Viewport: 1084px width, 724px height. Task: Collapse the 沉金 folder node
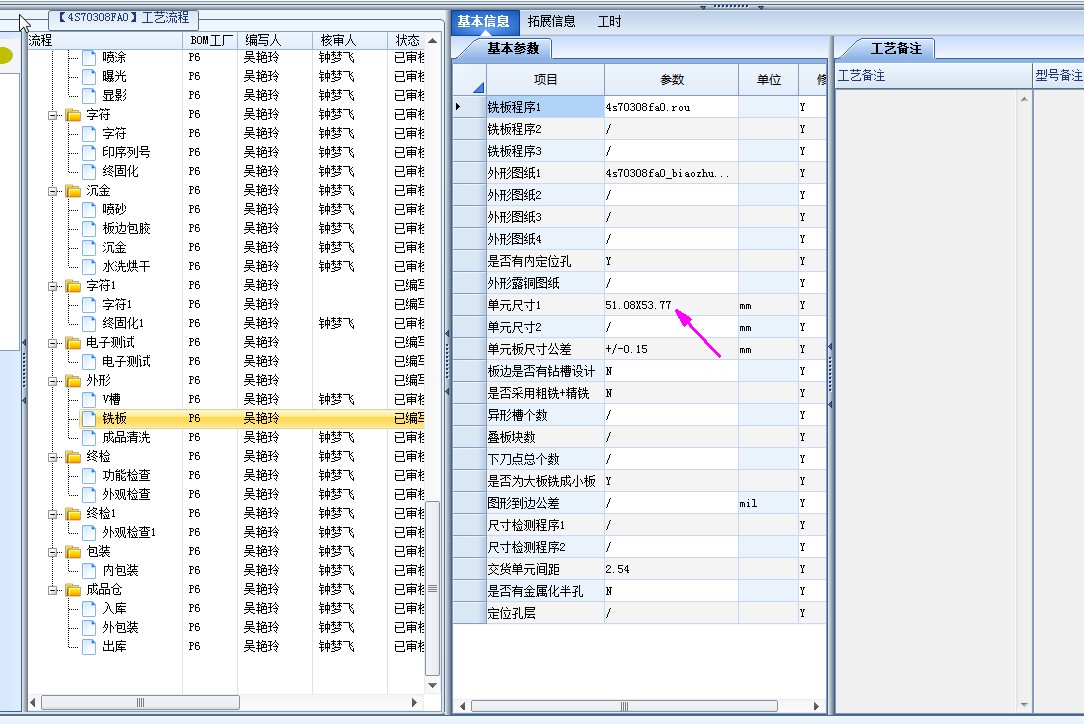point(53,191)
